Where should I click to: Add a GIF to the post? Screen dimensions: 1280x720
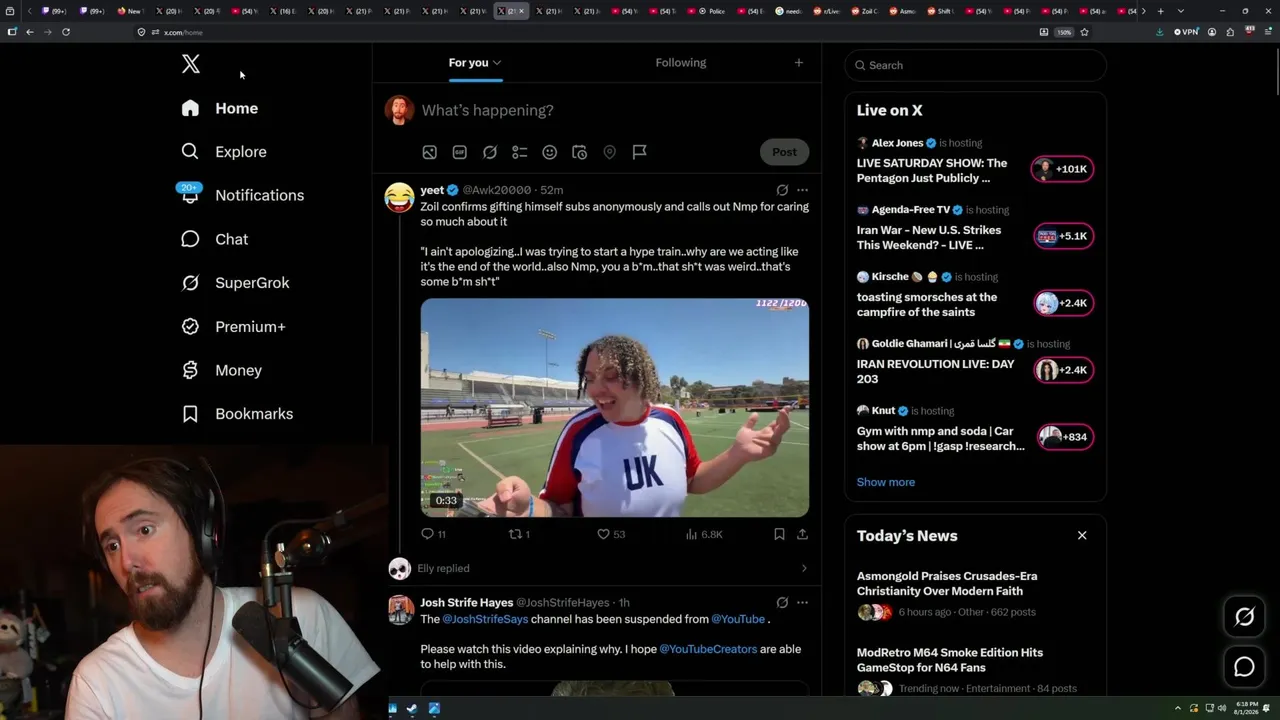point(459,152)
